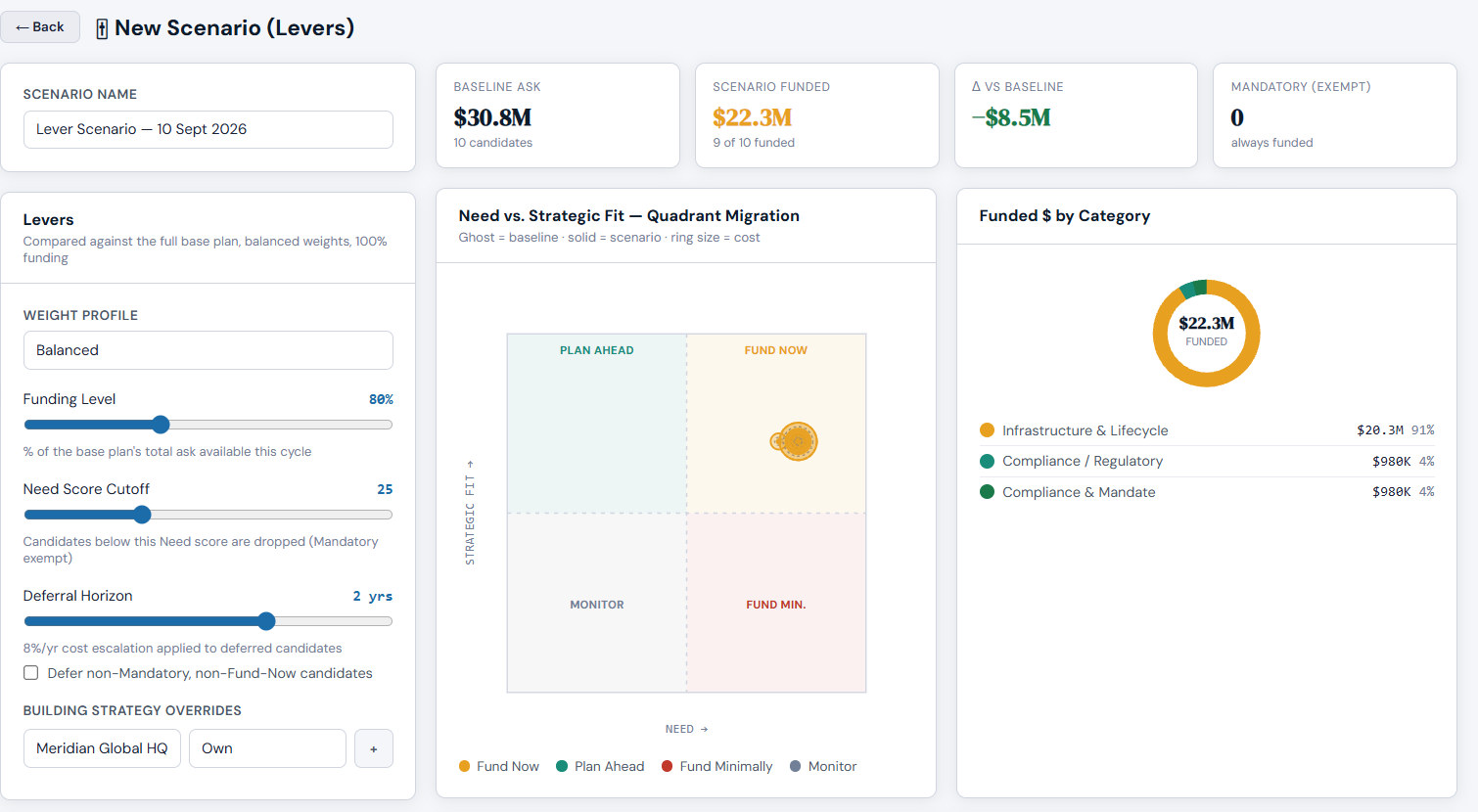This screenshot has width=1478, height=812.
Task: Click the 80% funding level value
Action: point(381,399)
